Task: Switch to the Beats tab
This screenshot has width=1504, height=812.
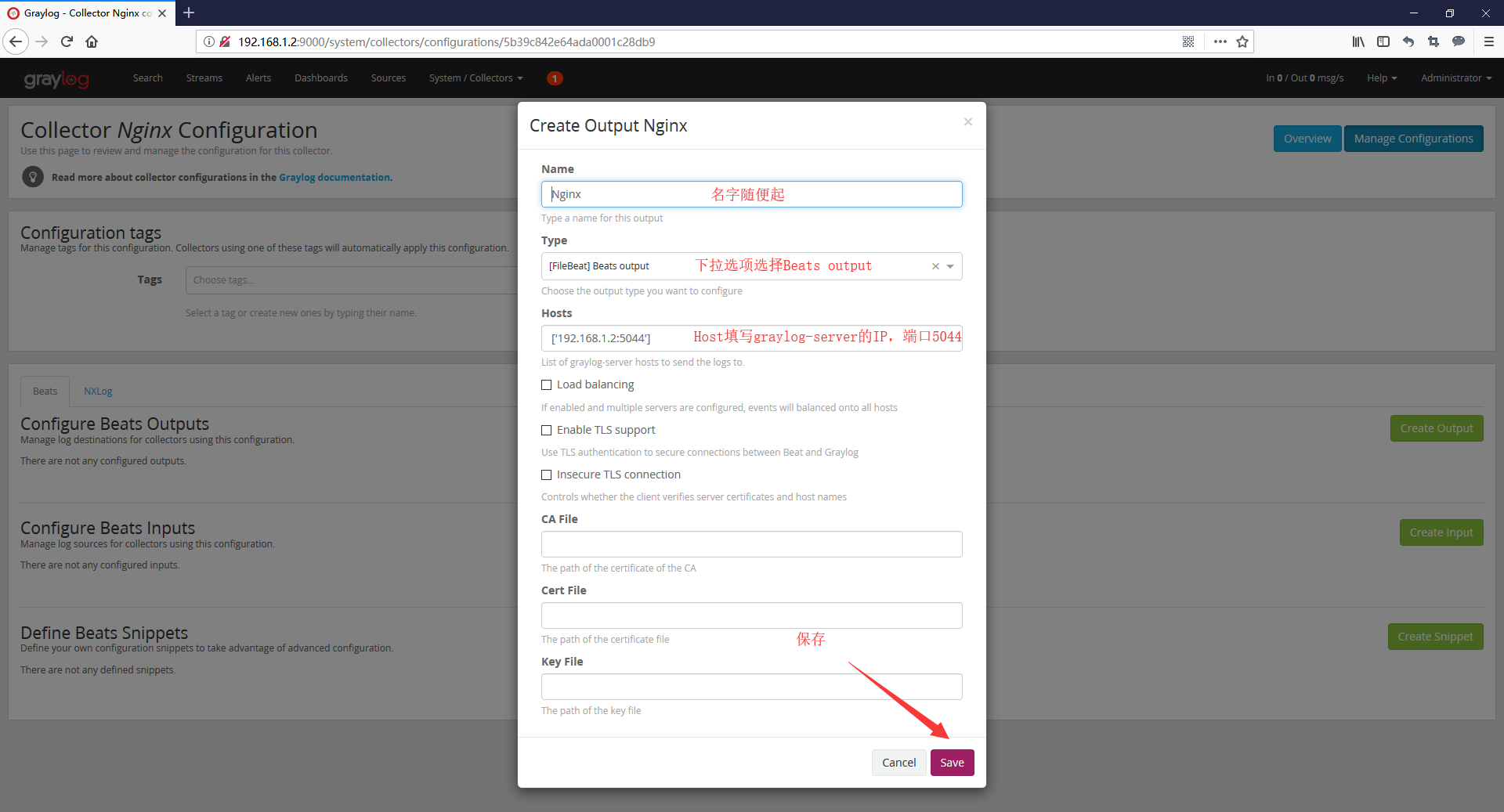Action: tap(45, 392)
